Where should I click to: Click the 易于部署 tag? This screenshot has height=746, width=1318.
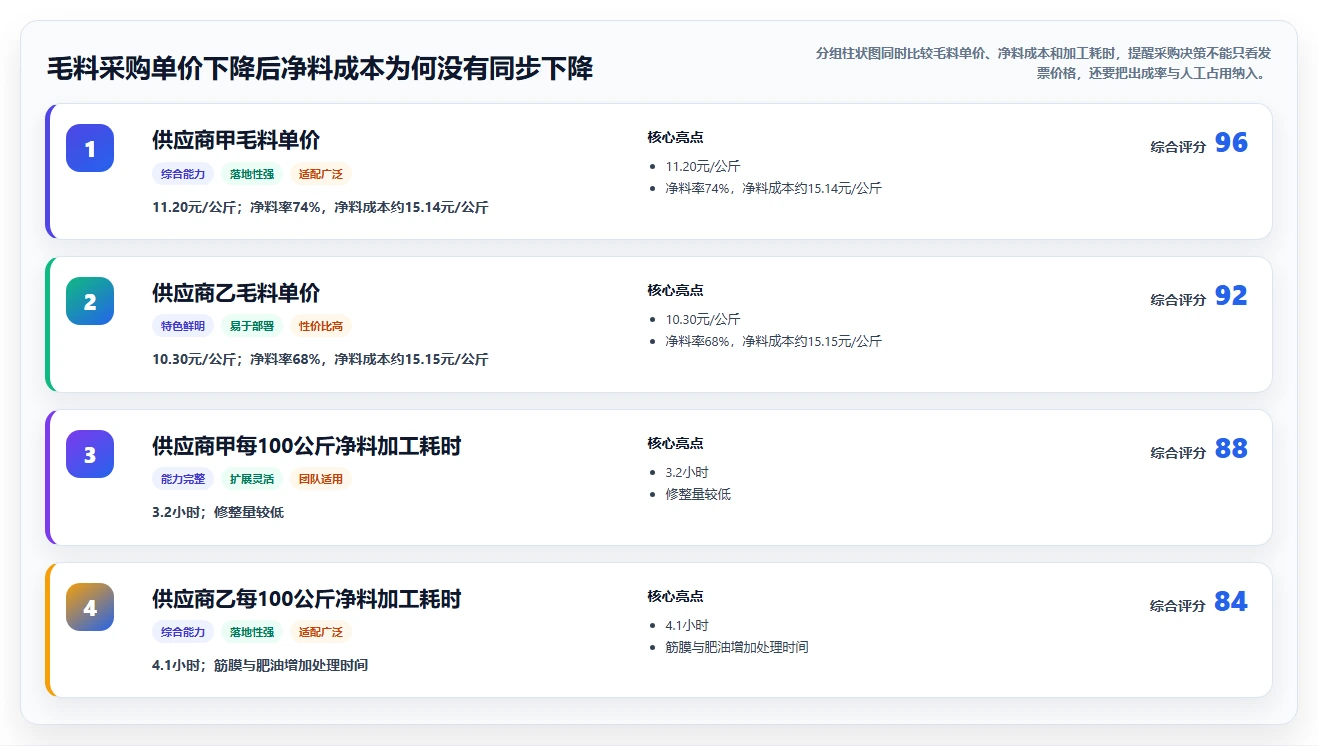pyautogui.click(x=252, y=326)
